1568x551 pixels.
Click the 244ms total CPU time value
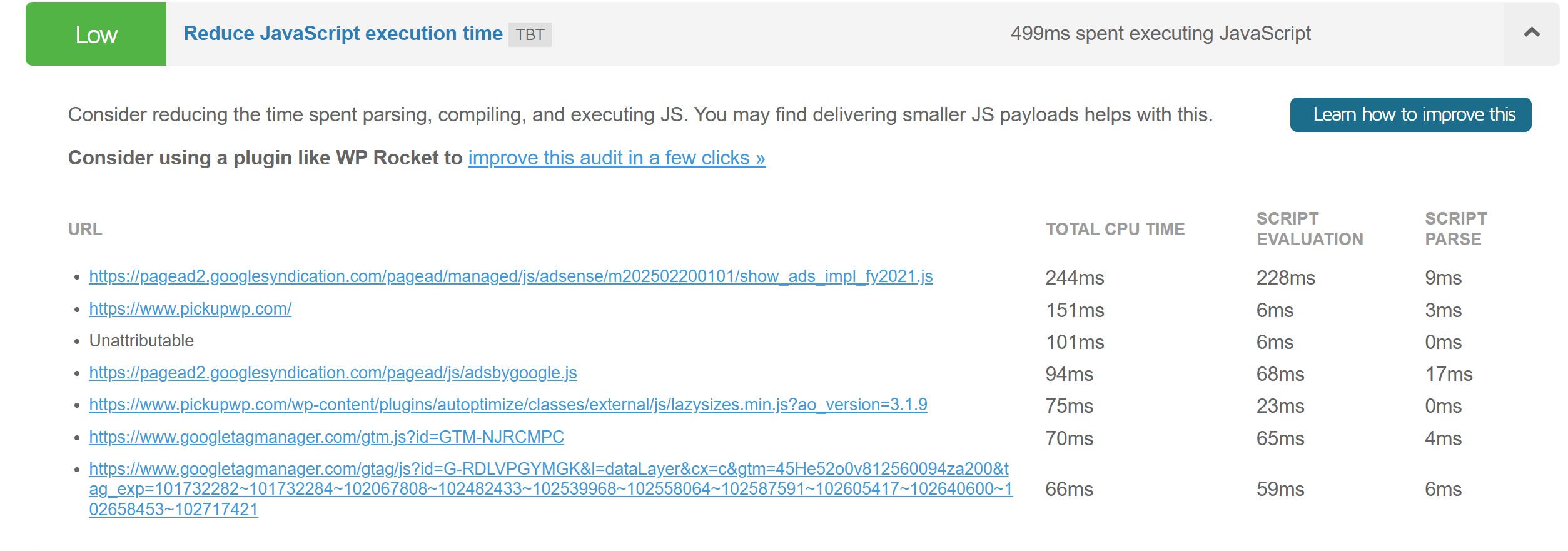[x=1075, y=278]
